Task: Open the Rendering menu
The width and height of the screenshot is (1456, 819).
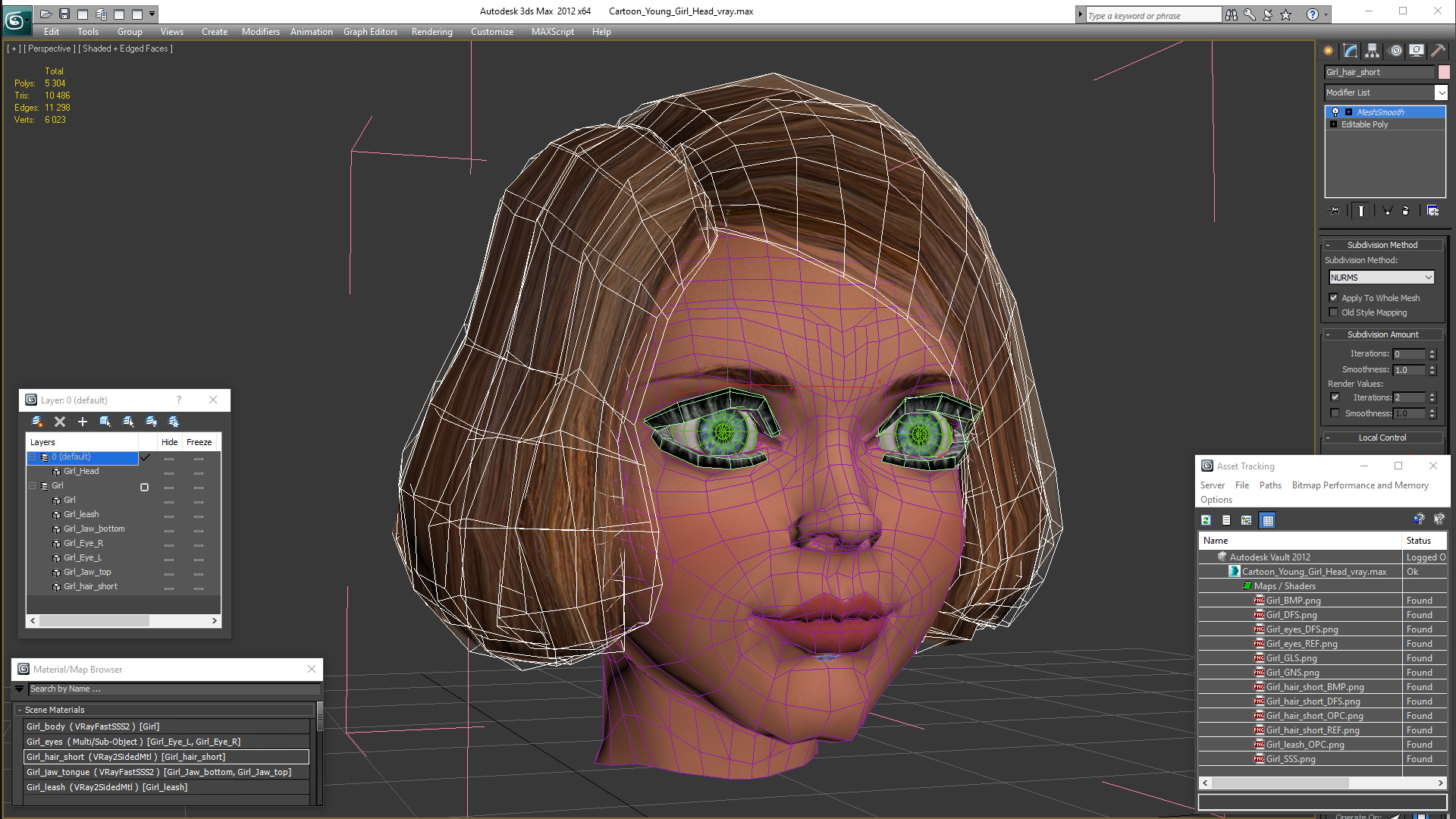Action: pyautogui.click(x=431, y=32)
